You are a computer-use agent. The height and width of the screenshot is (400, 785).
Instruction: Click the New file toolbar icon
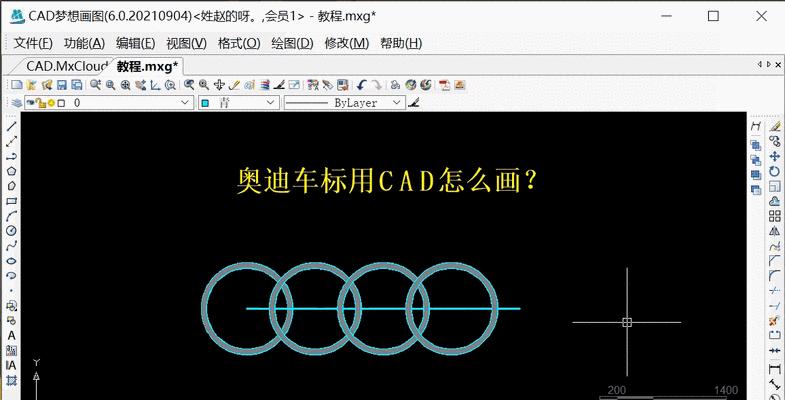pyautogui.click(x=17, y=85)
